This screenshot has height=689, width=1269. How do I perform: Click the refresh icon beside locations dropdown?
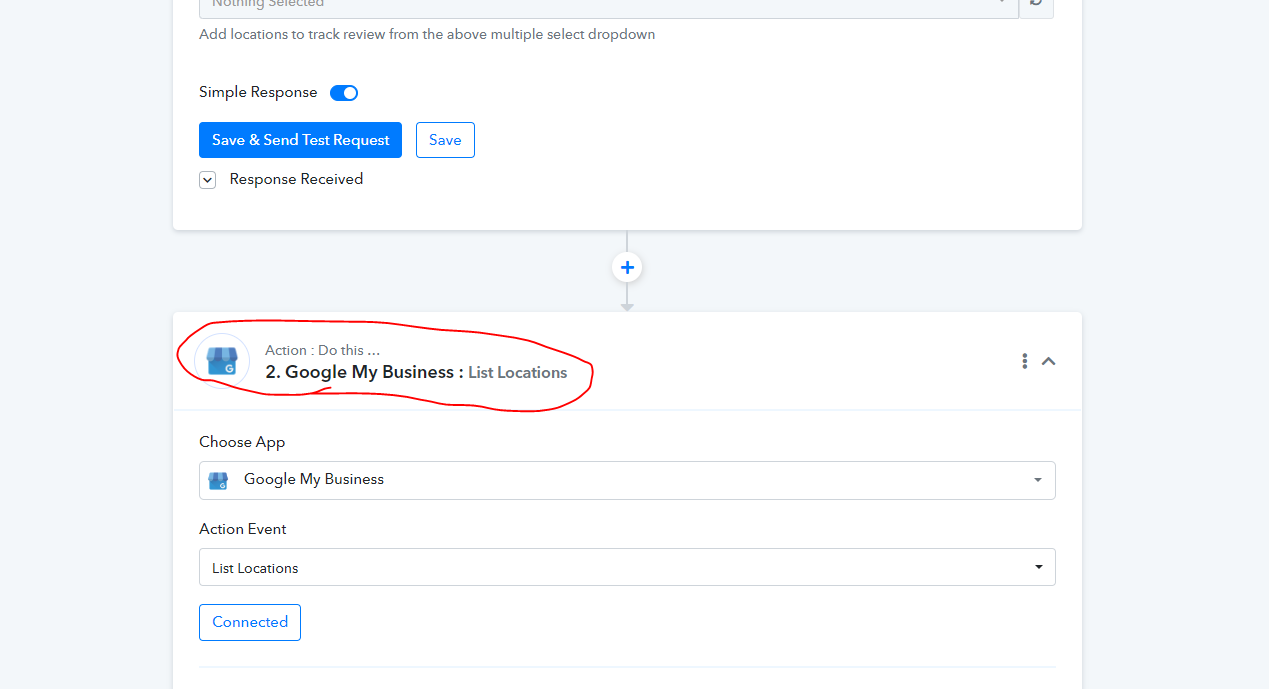[x=1036, y=4]
